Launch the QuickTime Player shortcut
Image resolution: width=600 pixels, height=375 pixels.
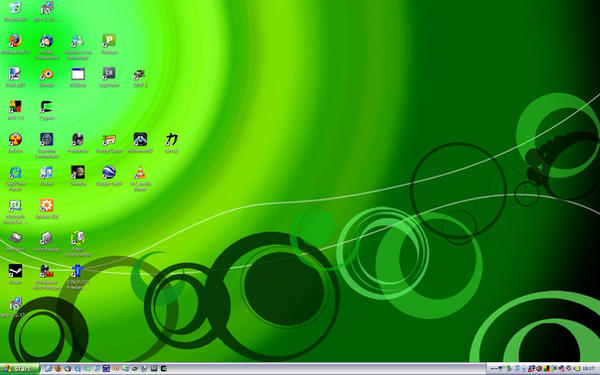15,173
